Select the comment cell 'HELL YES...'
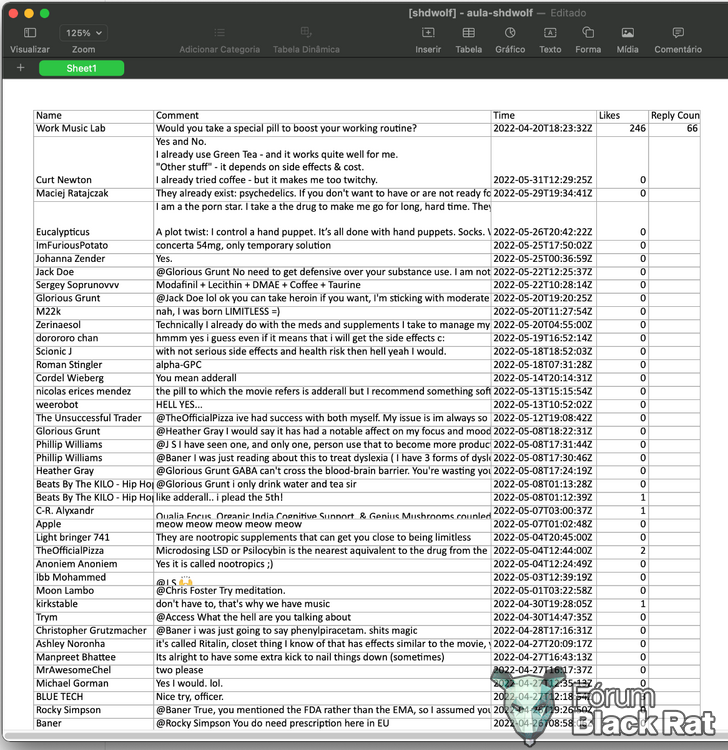 tap(322, 405)
